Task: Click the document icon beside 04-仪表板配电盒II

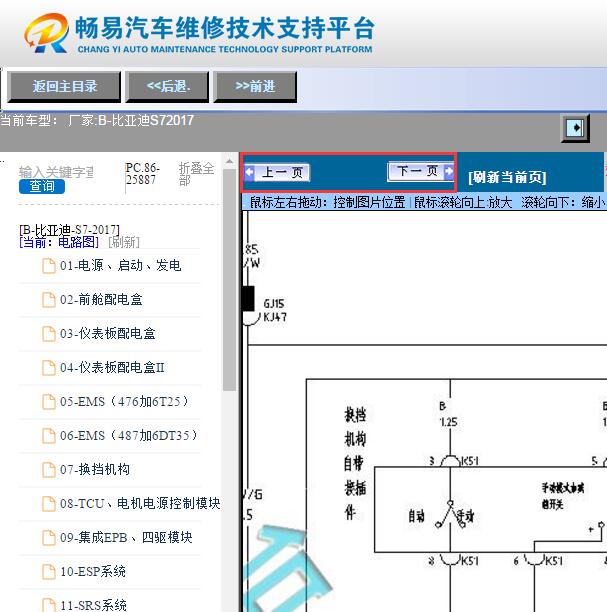Action: (x=49, y=368)
